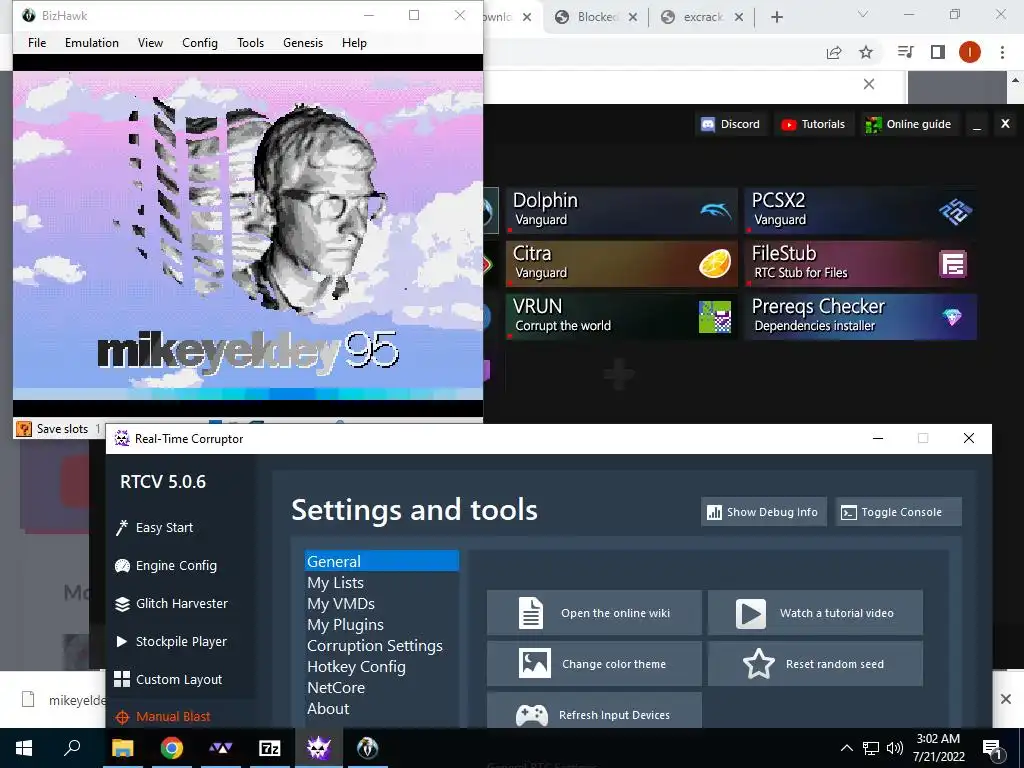Image resolution: width=1024 pixels, height=768 pixels.
Task: Click the Custom Layout grid icon
Action: click(122, 679)
